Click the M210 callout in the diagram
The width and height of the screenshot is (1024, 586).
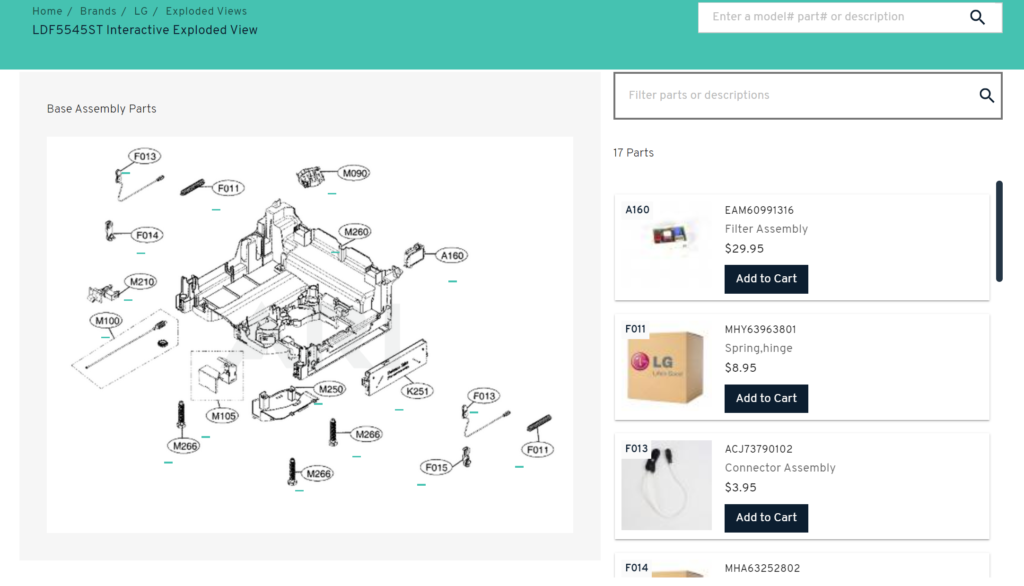[x=139, y=281]
